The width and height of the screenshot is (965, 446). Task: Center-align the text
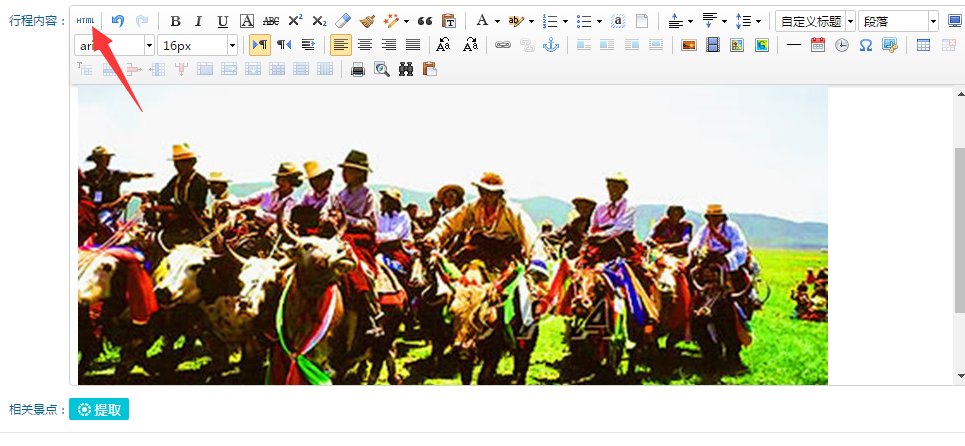click(365, 45)
